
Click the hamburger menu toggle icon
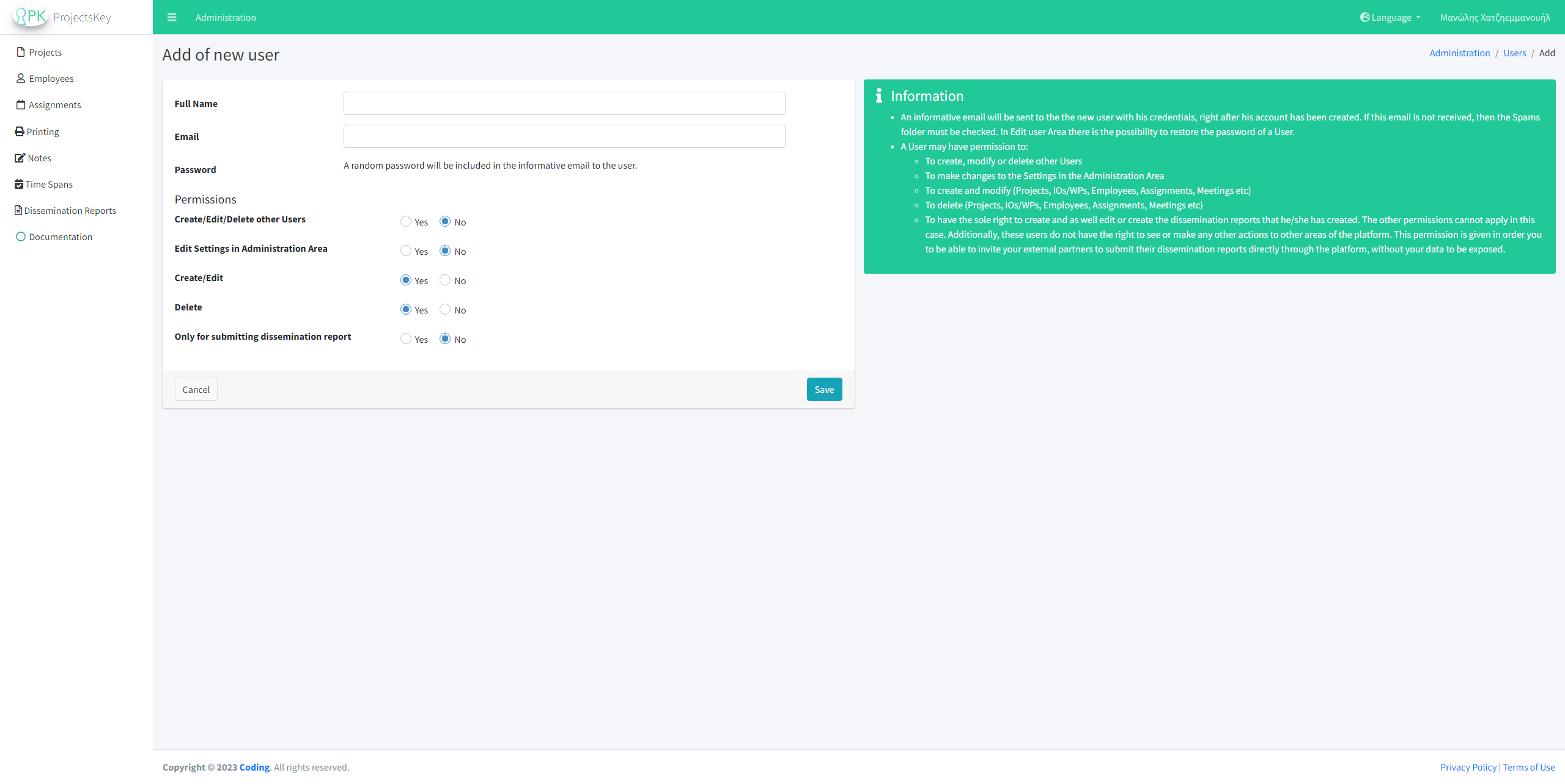(172, 17)
